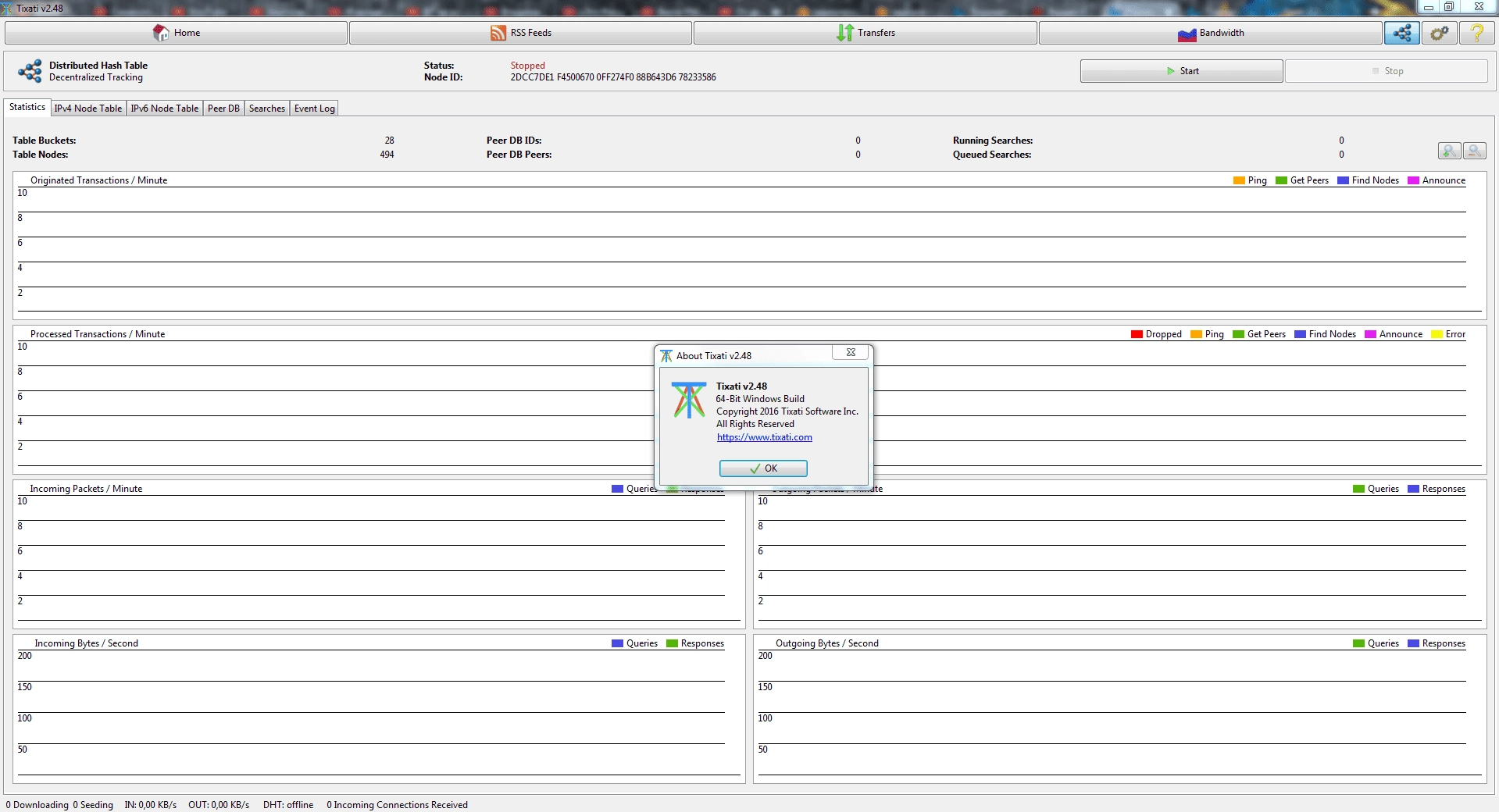This screenshot has height=812, width=1499.
Task: Click 'Get Peers' label in Processed Transactions legend
Action: (x=1266, y=334)
